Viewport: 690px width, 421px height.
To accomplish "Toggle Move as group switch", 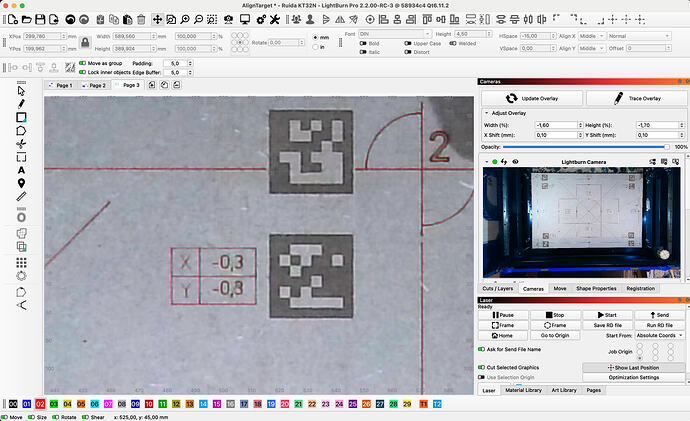I will point(82,63).
